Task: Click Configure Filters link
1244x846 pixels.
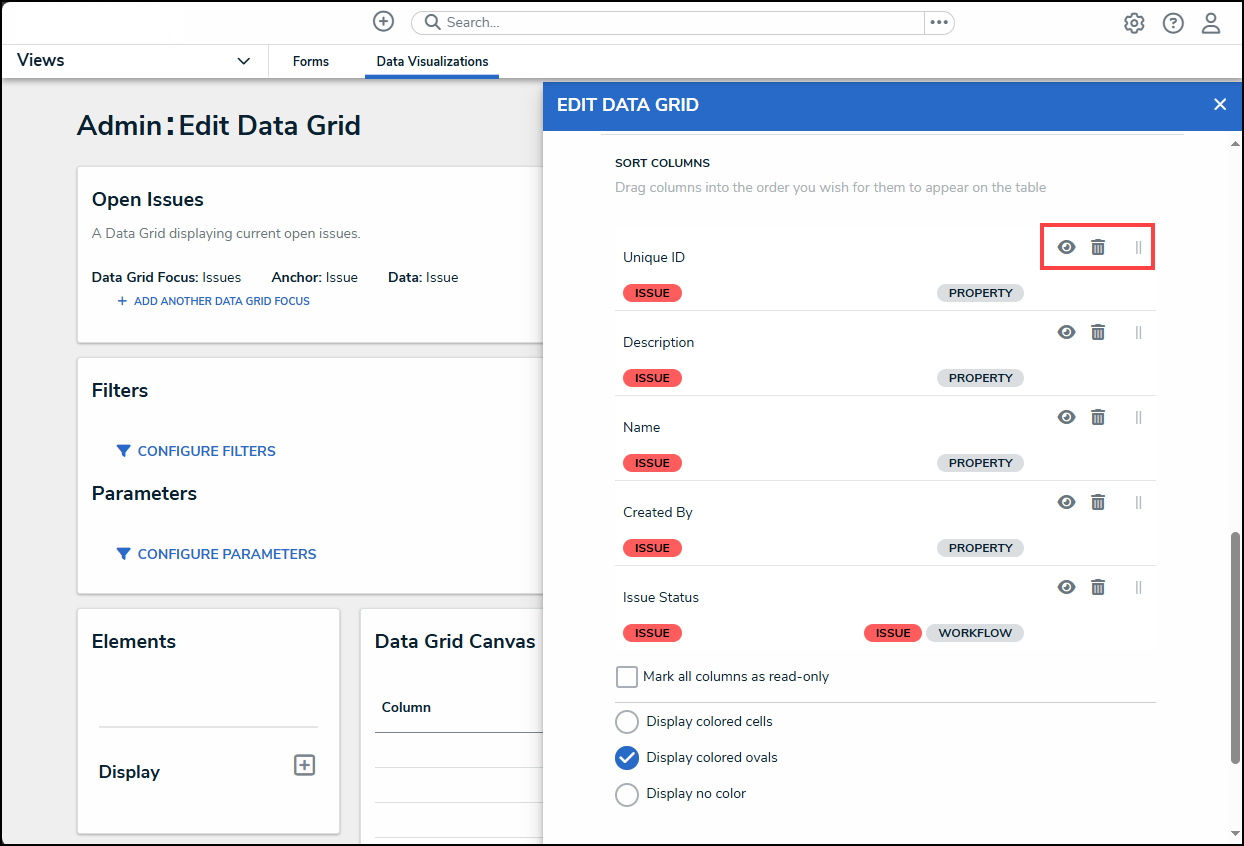Action: pyautogui.click(x=206, y=451)
